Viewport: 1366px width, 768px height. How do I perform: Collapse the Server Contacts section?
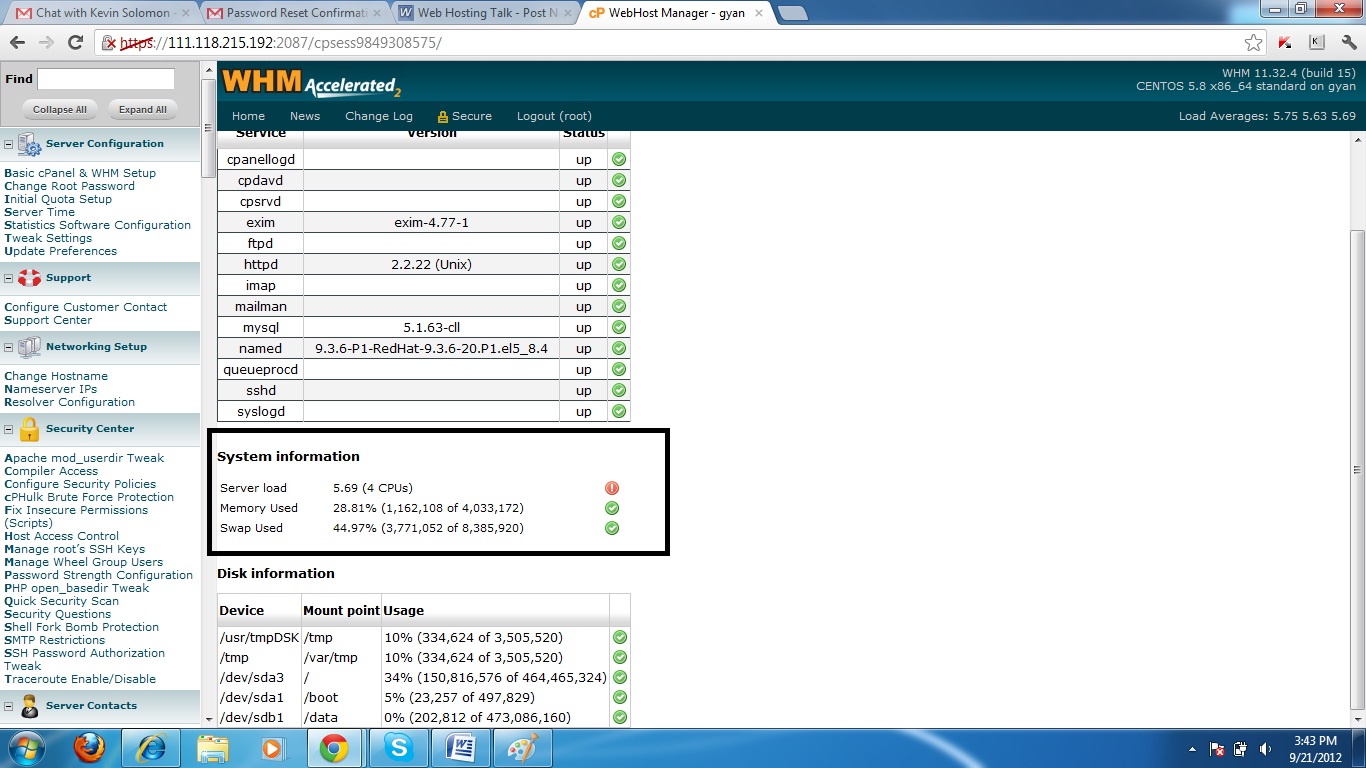click(9, 707)
